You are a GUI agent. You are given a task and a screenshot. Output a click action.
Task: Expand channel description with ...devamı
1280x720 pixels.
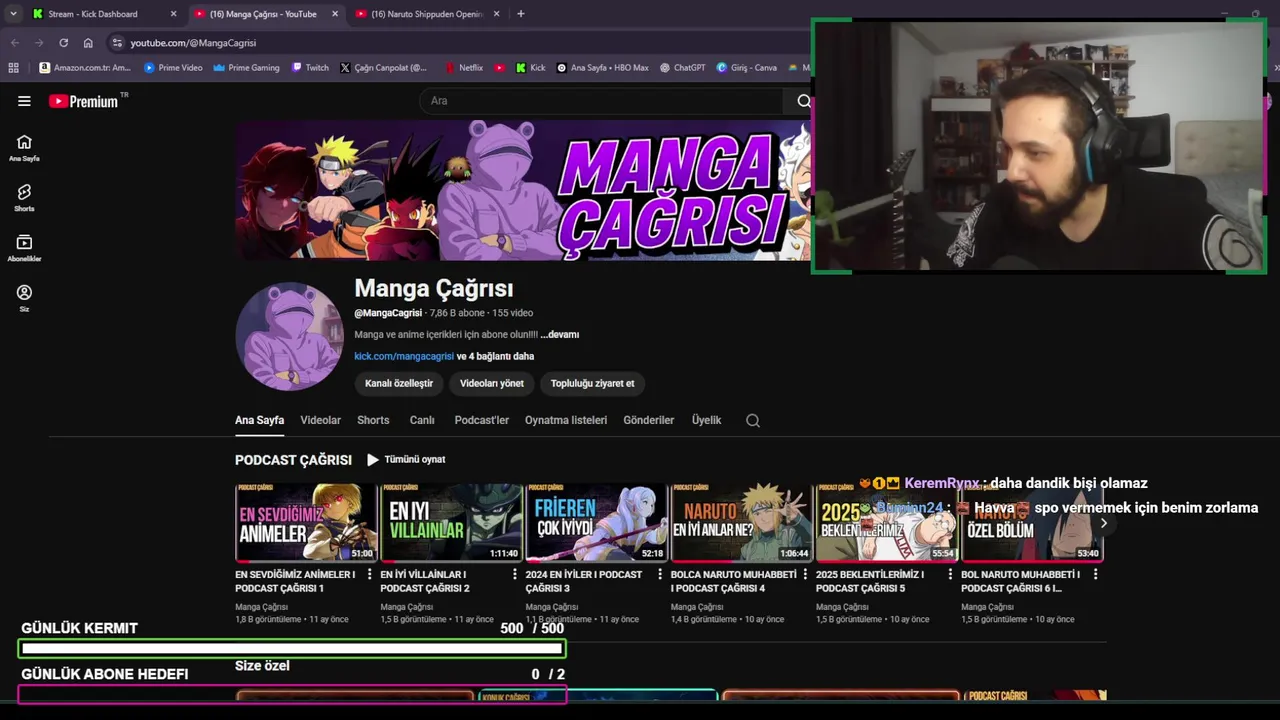tap(560, 335)
